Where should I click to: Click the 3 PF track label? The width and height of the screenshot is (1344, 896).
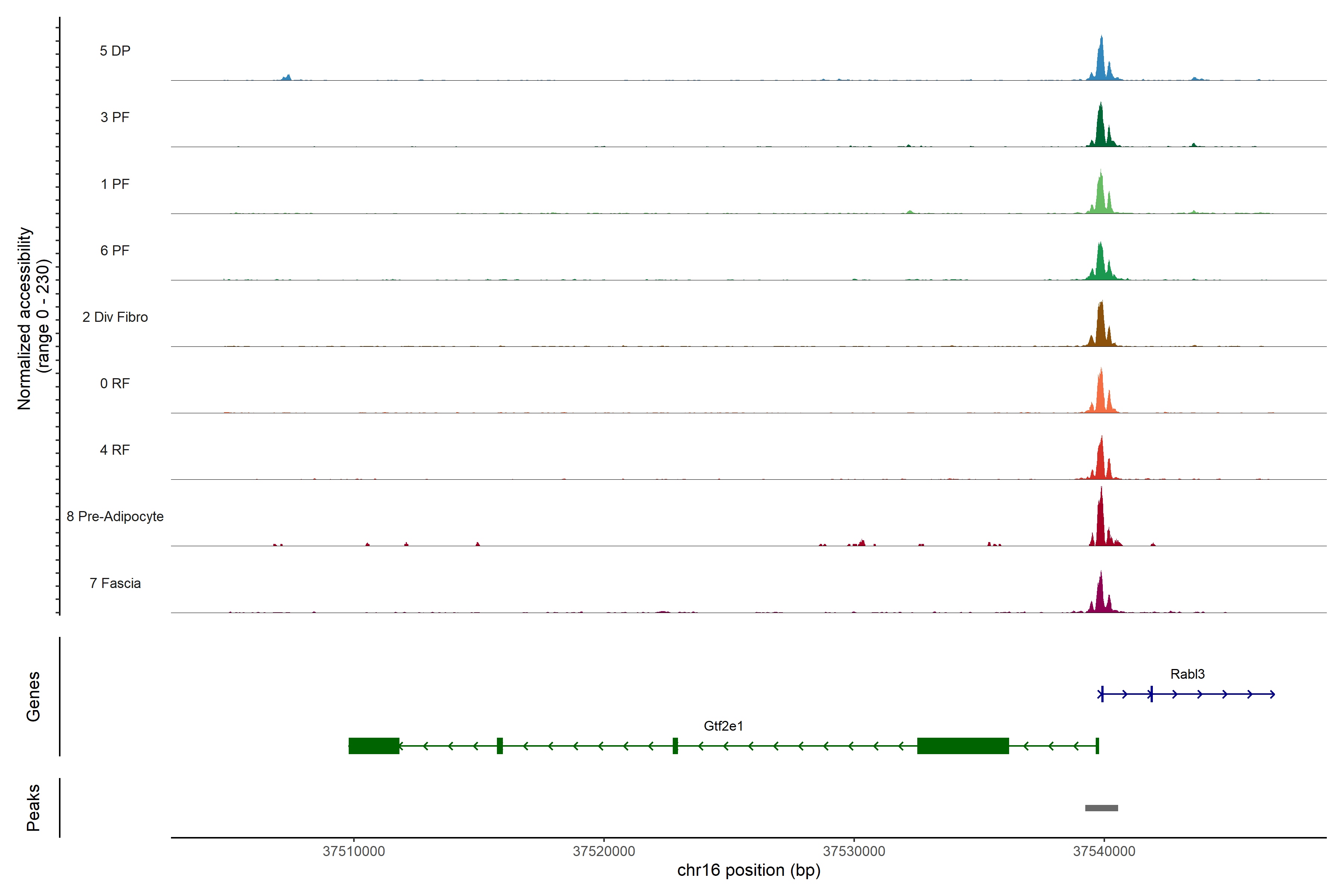[x=115, y=117]
